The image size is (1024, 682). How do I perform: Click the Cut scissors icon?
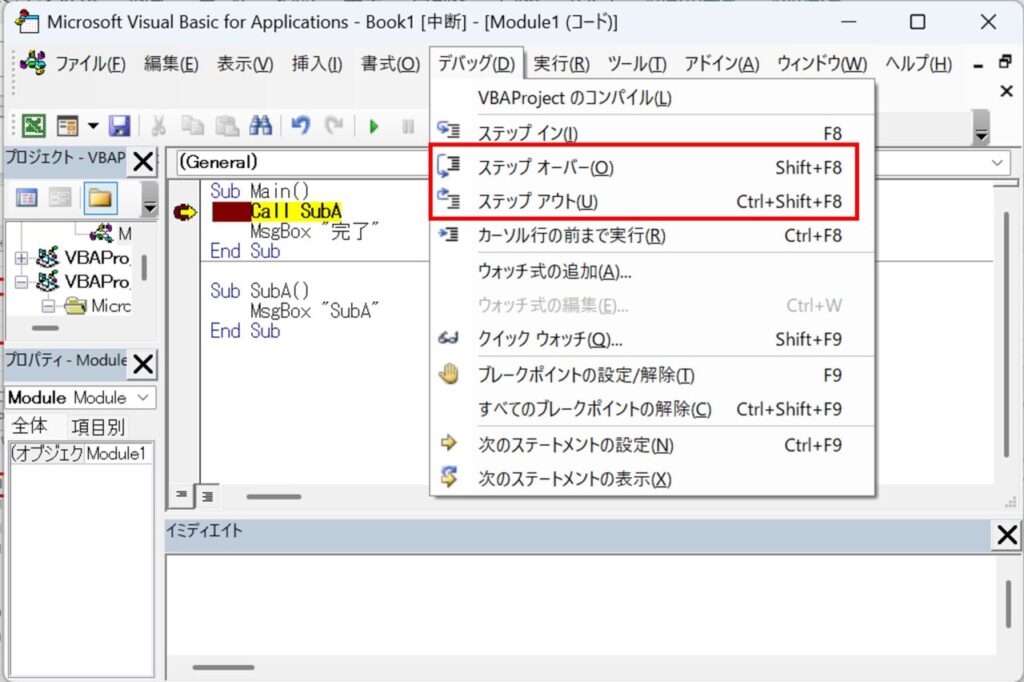point(159,125)
